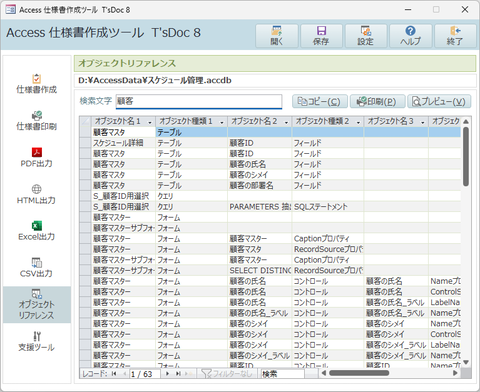Screen dimensions: 480x392
Task: Open ヘルプ help
Action: 411,36
